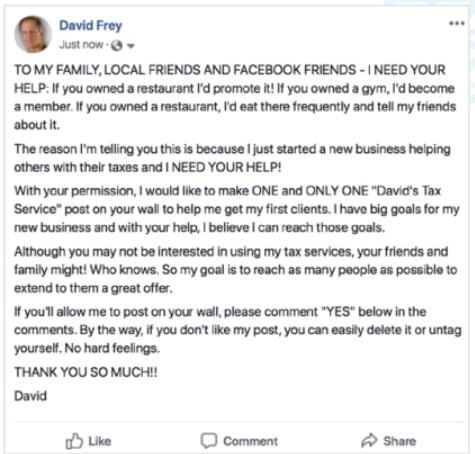Click the speech bubble Comment icon
The height and width of the screenshot is (454, 475).
click(209, 441)
